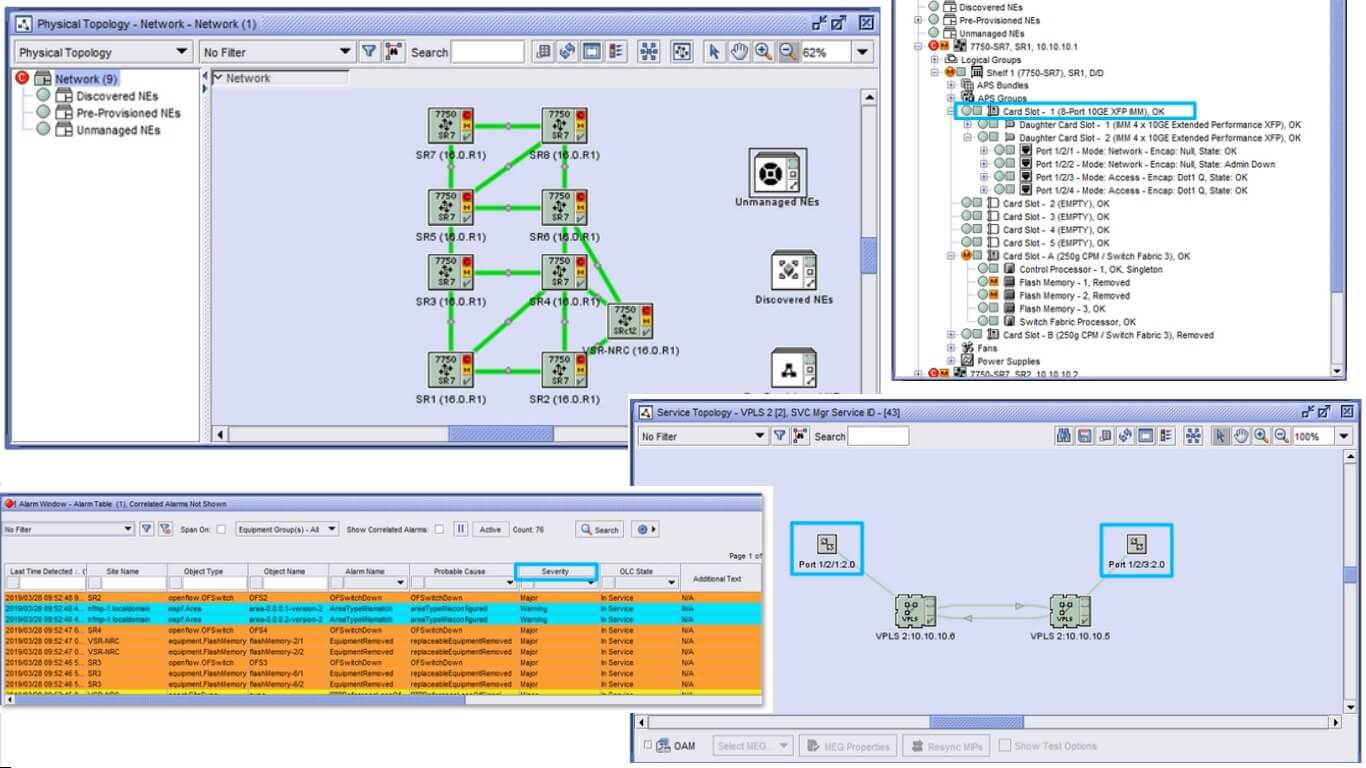Select the SR8 router node on the map

[x=565, y=125]
